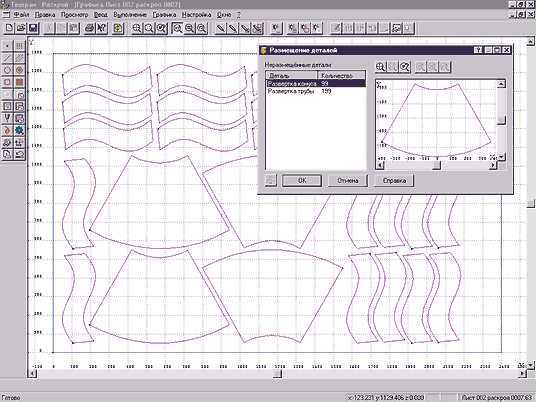Open the Настройка menu
Screen dimensions: 536x402
click(x=196, y=15)
